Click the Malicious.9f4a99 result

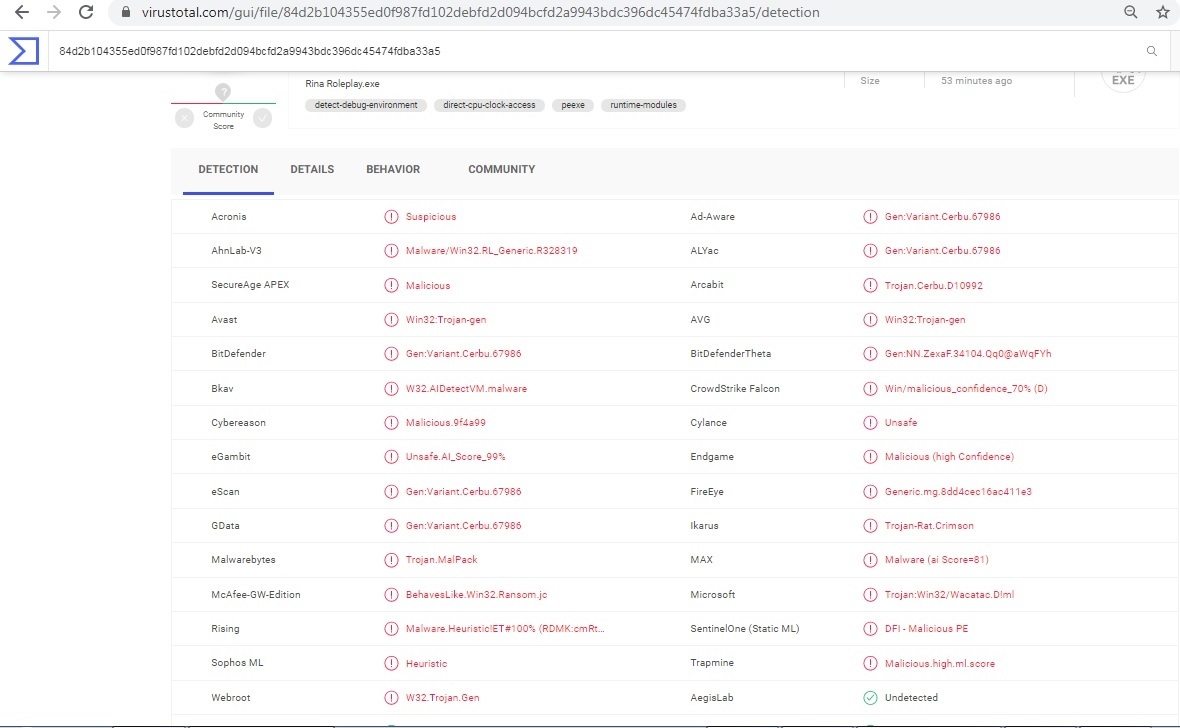446,423
